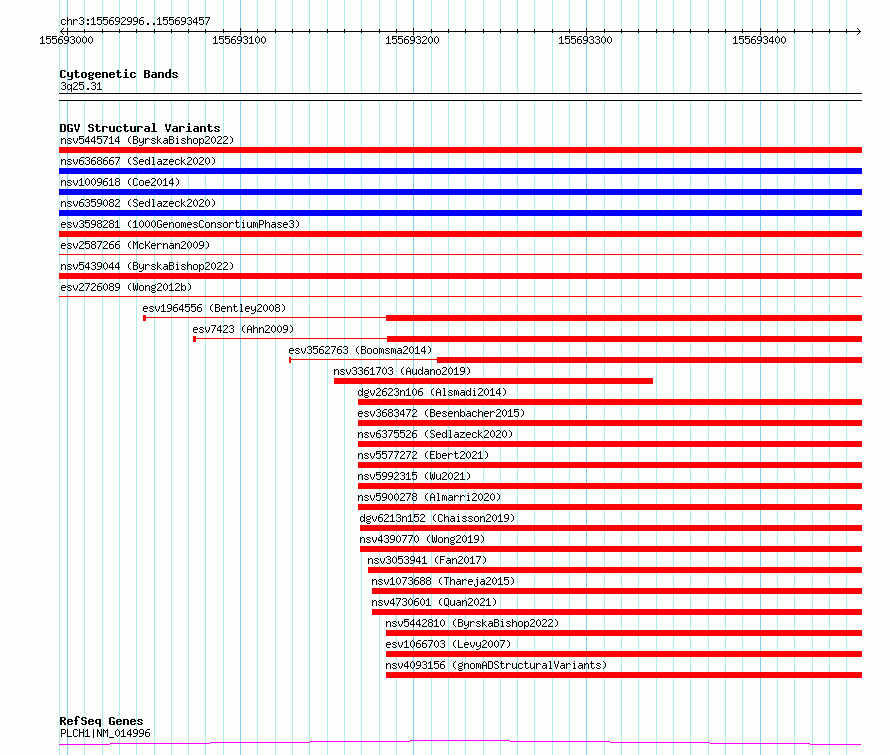Open nsv5442810 (ByrskaBishop2022) label
The image size is (890, 755).
[472, 623]
